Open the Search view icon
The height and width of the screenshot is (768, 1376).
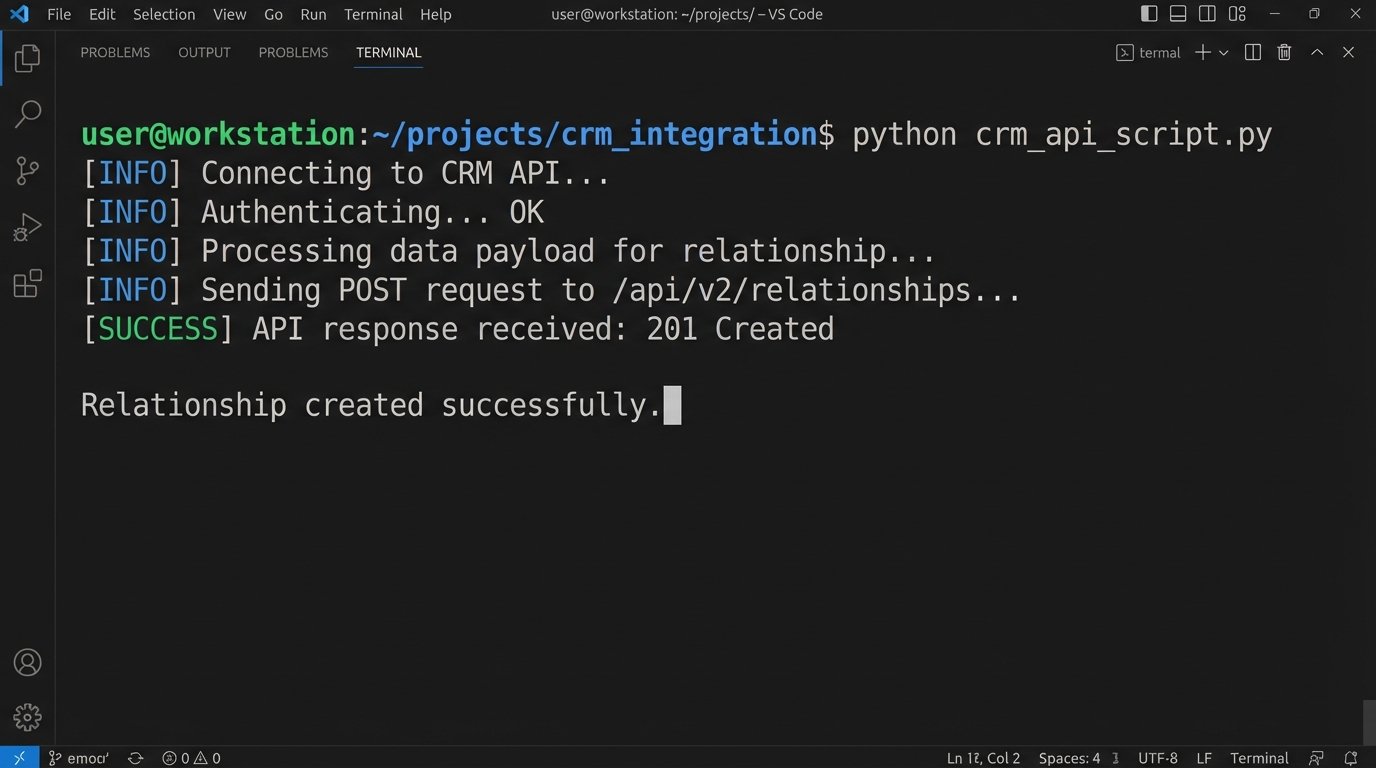point(27,114)
